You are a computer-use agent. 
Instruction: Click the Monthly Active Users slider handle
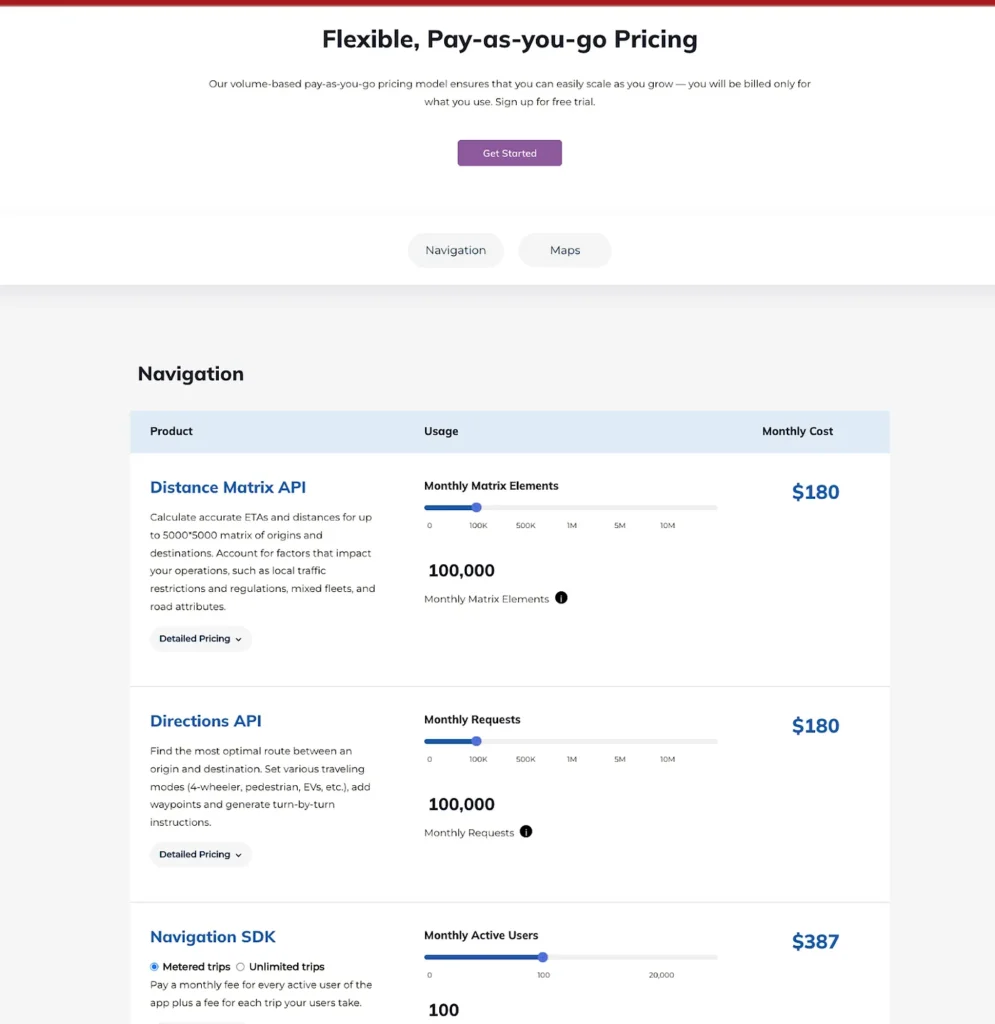[543, 957]
